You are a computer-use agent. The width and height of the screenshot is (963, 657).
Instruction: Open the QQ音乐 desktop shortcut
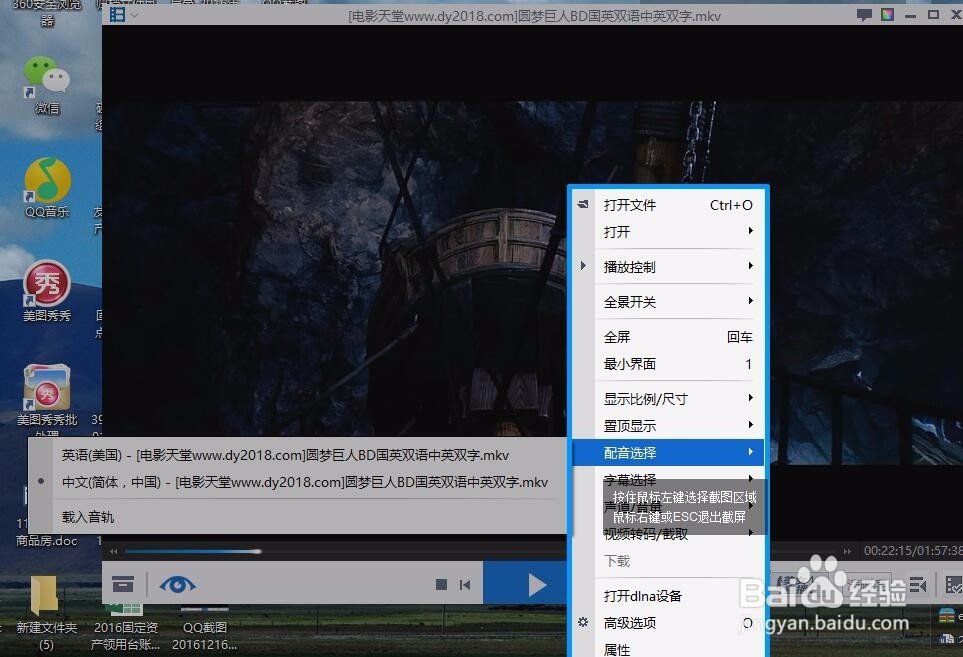47,188
